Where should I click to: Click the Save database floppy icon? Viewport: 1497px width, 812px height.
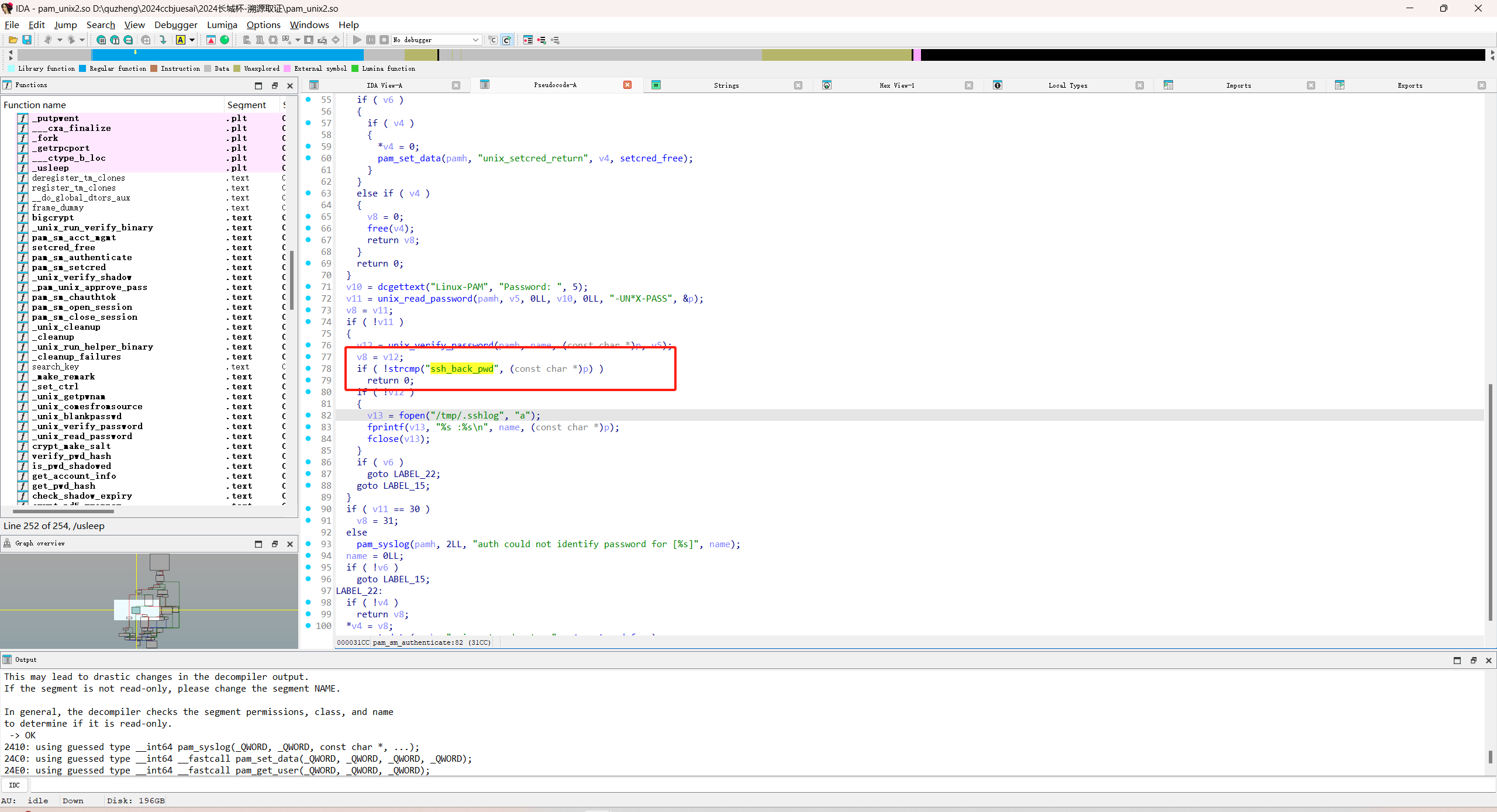click(x=27, y=40)
